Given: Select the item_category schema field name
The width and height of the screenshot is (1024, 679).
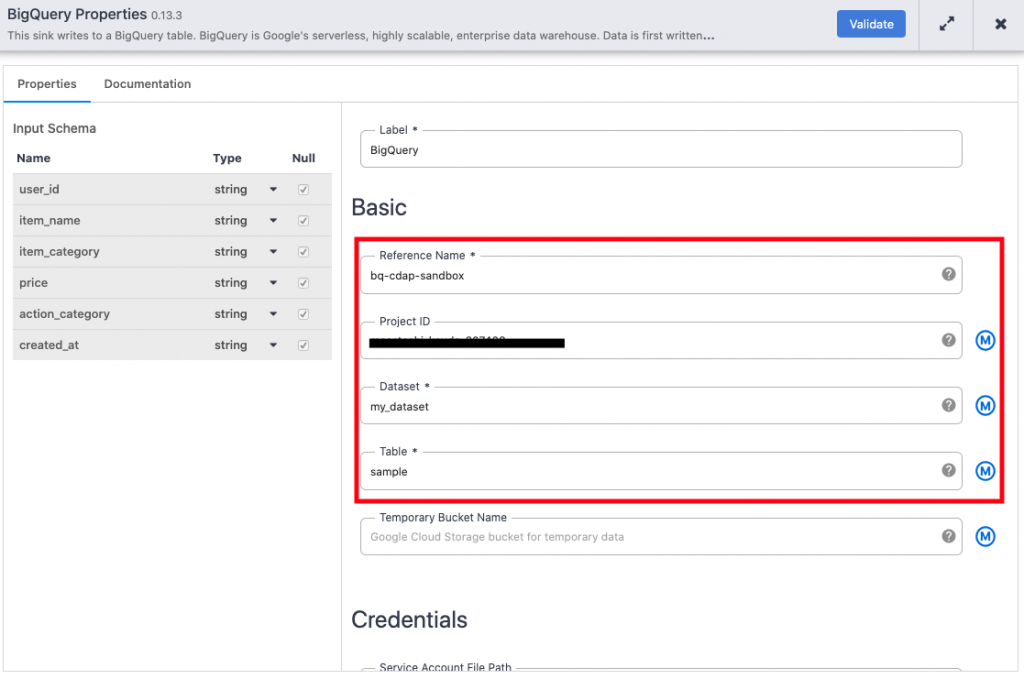Looking at the screenshot, I should 59,252.
